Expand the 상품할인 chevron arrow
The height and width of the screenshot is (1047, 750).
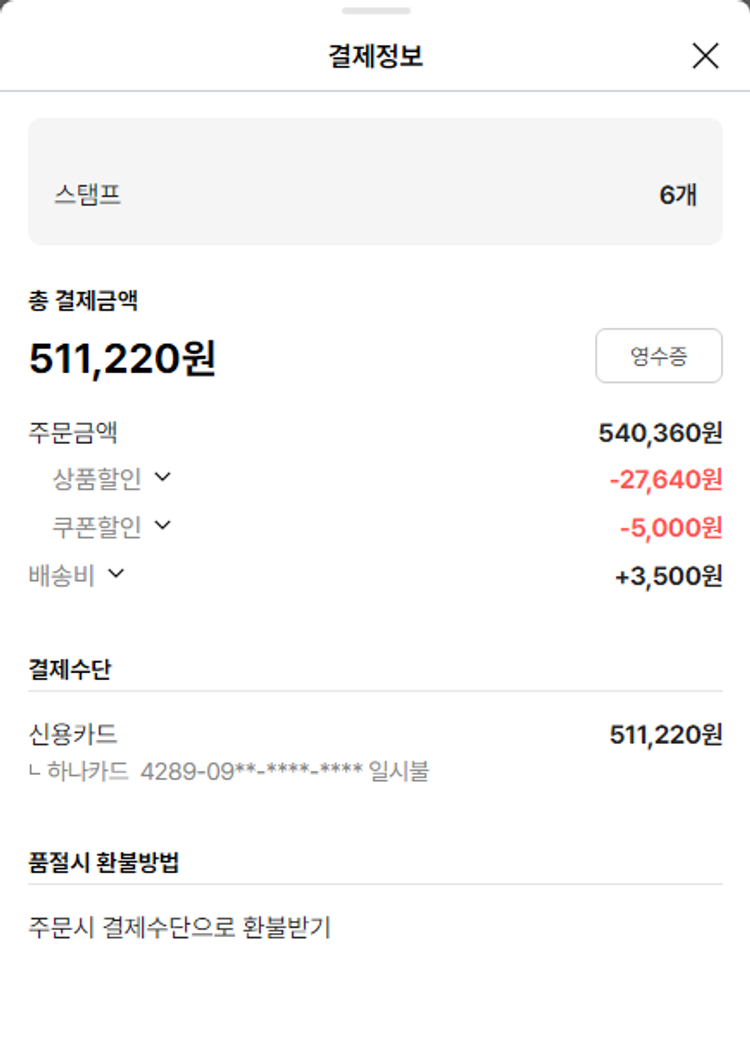(163, 477)
